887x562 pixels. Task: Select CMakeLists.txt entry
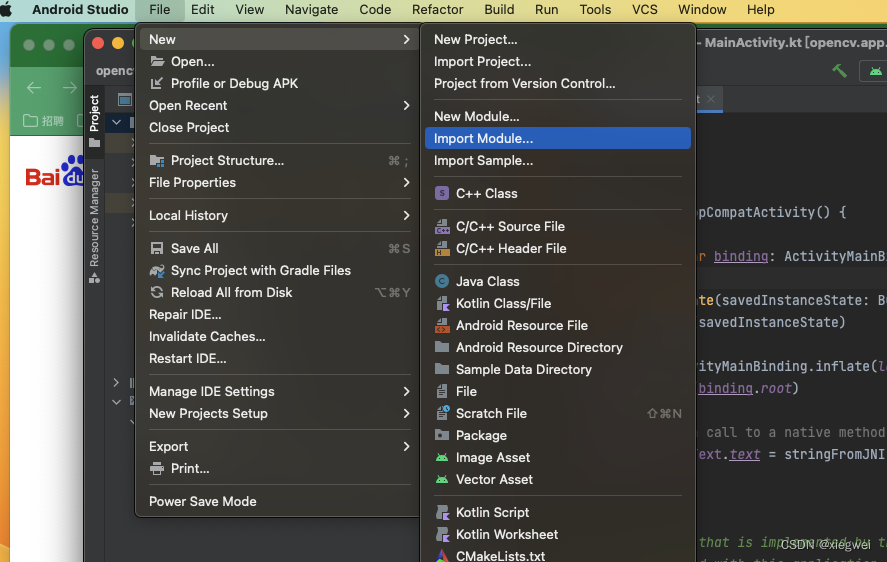click(x=557, y=556)
